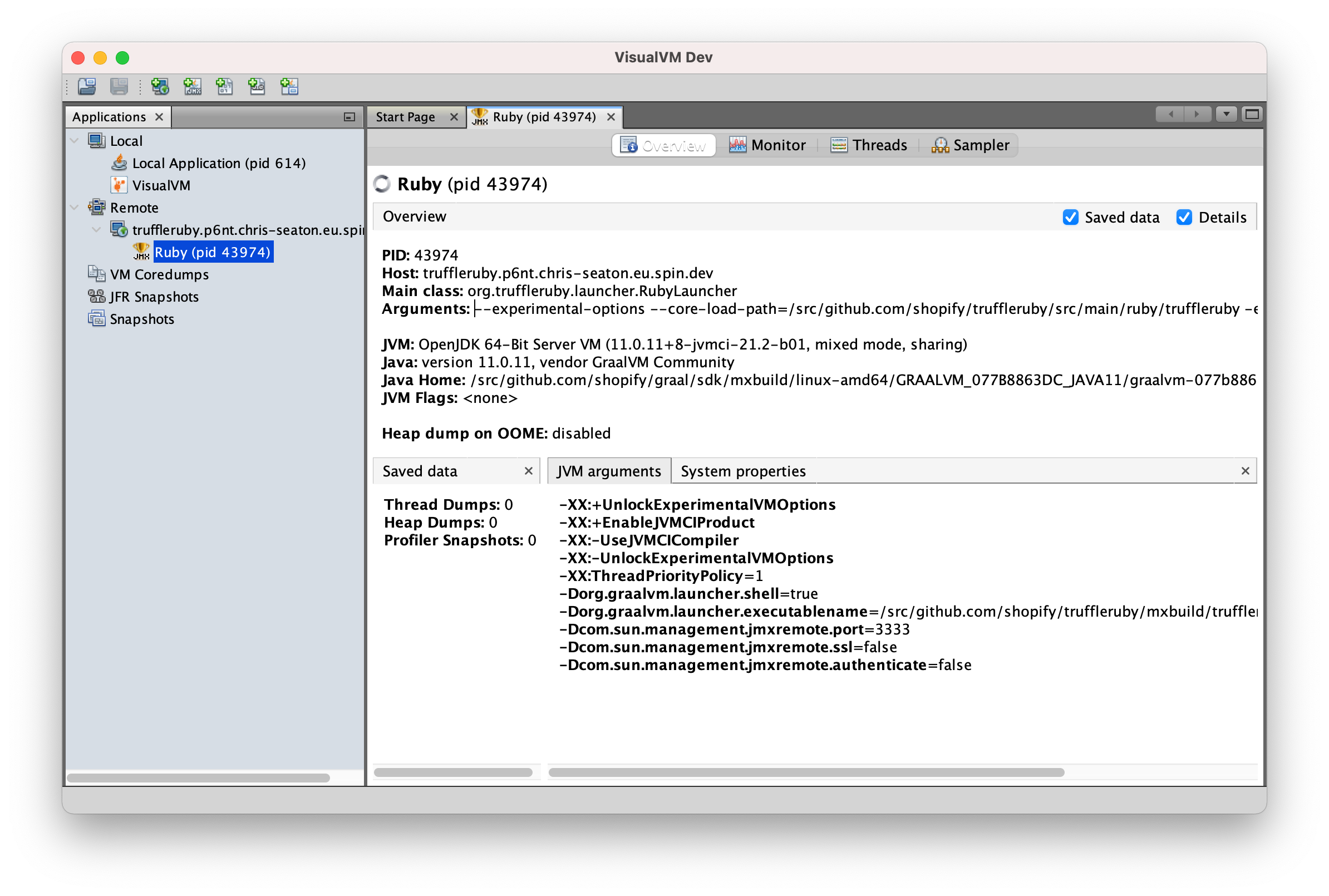
Task: Select the VM Coredumps tree entry
Action: tap(159, 274)
